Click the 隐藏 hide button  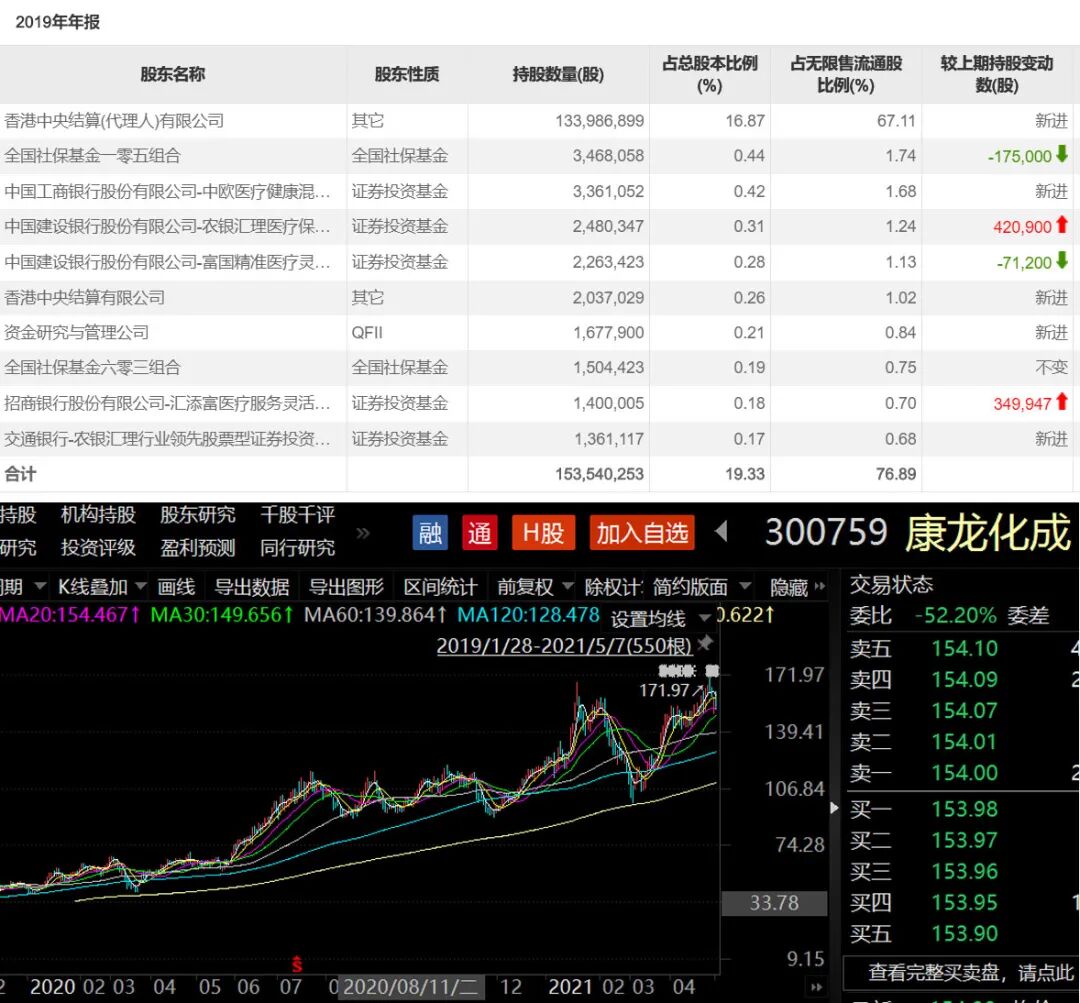click(789, 586)
